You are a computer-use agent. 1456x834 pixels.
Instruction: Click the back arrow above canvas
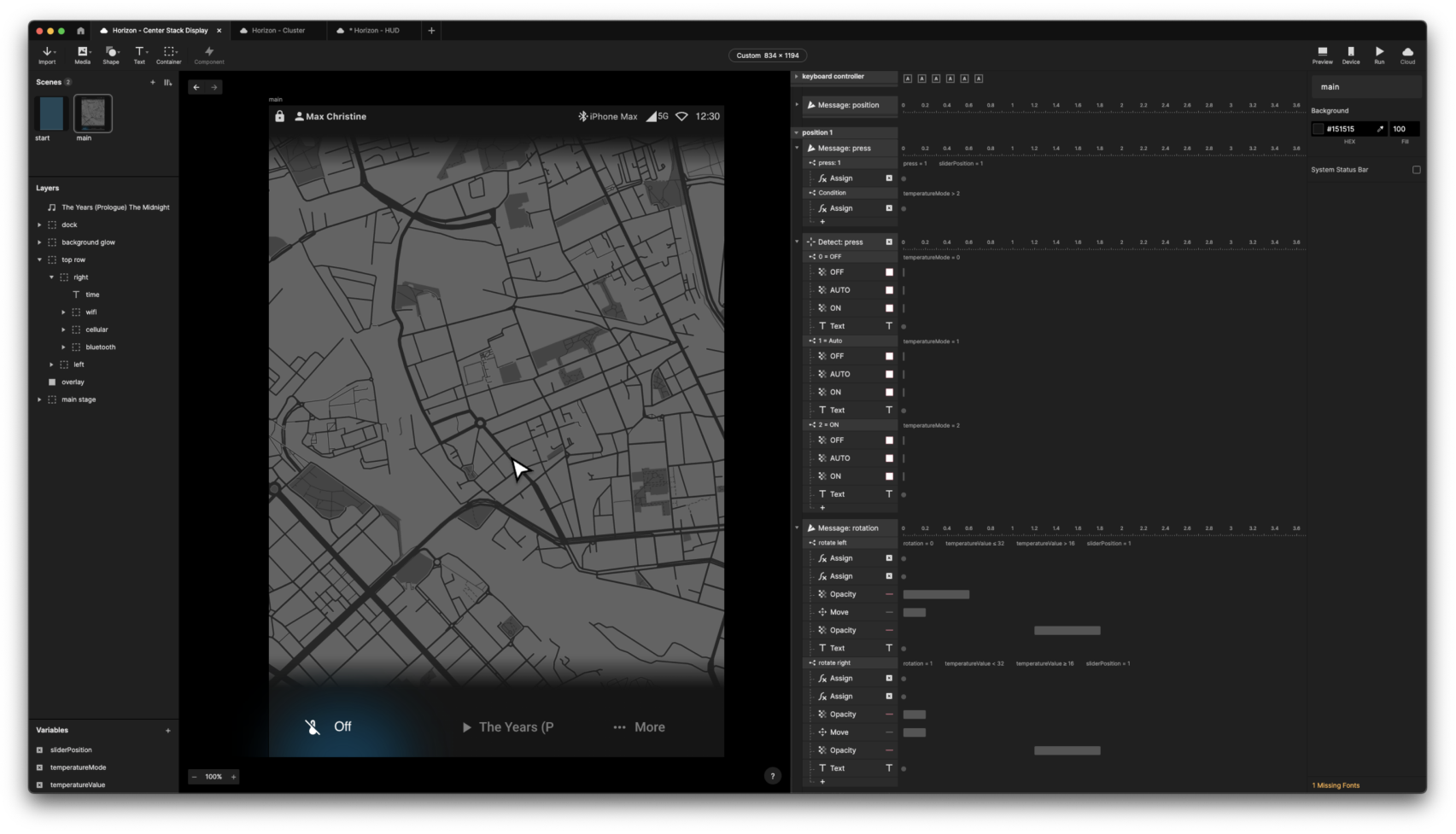[x=196, y=87]
